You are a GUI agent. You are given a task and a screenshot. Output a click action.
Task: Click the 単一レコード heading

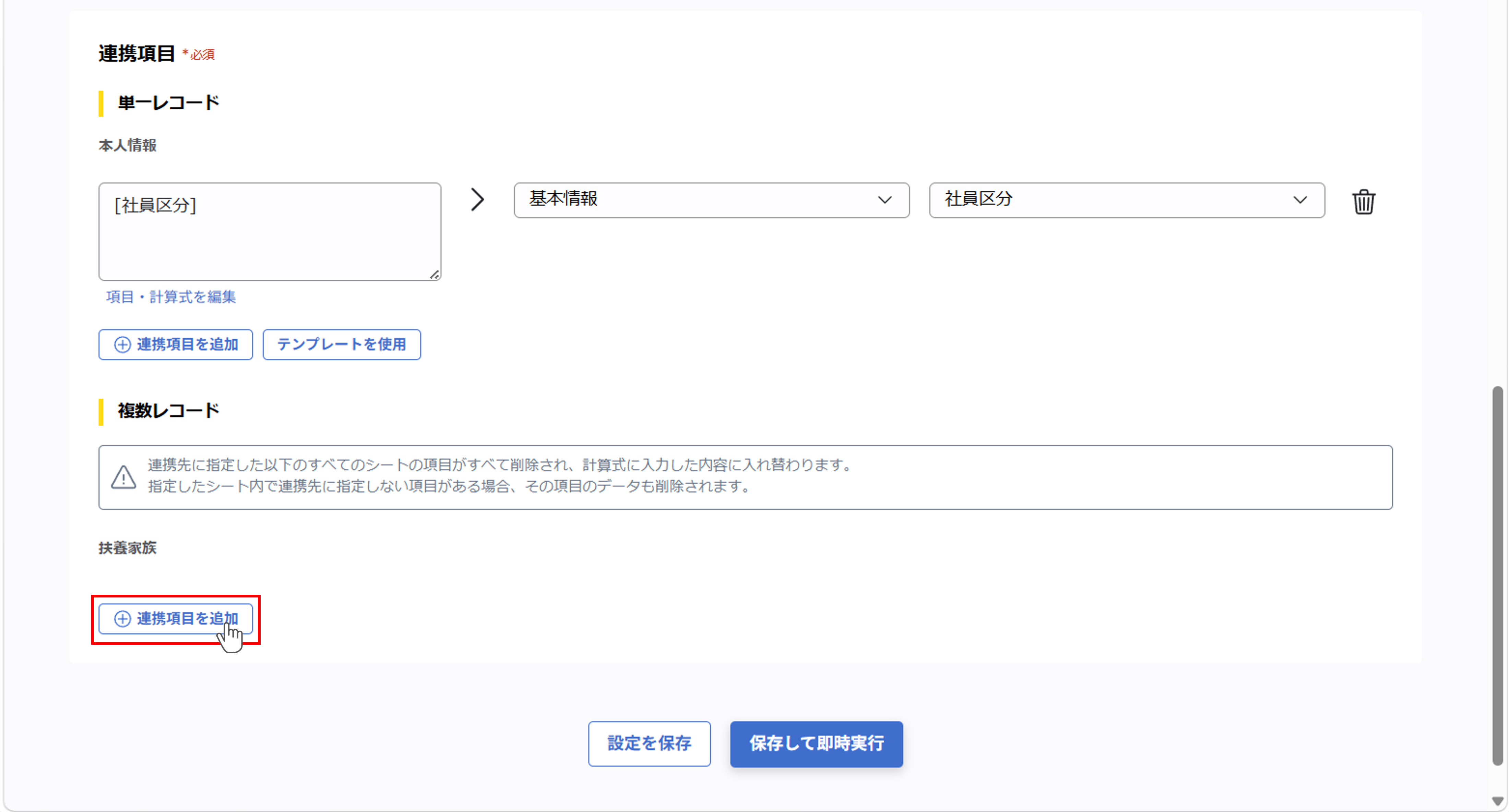click(169, 103)
